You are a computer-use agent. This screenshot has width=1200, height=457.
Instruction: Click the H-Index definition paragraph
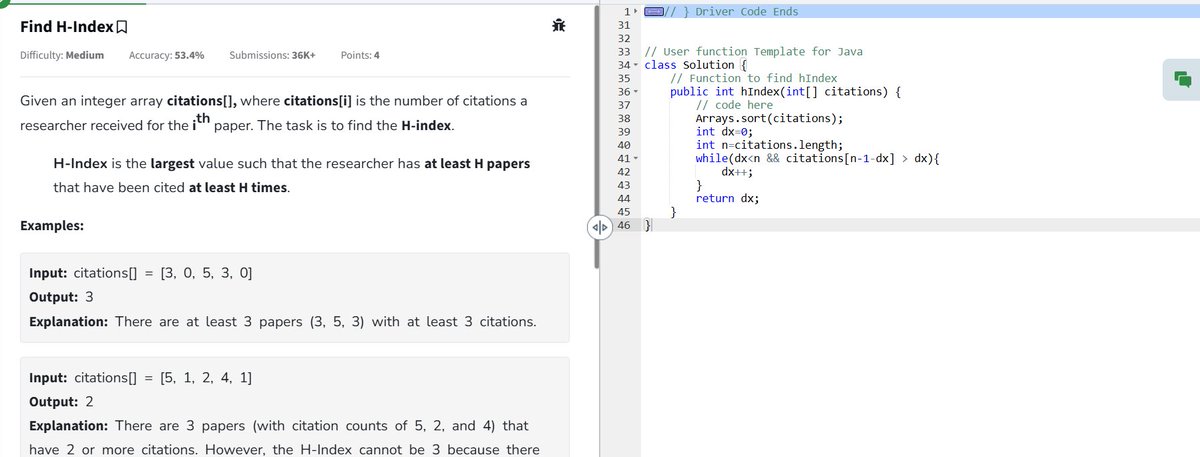292,176
